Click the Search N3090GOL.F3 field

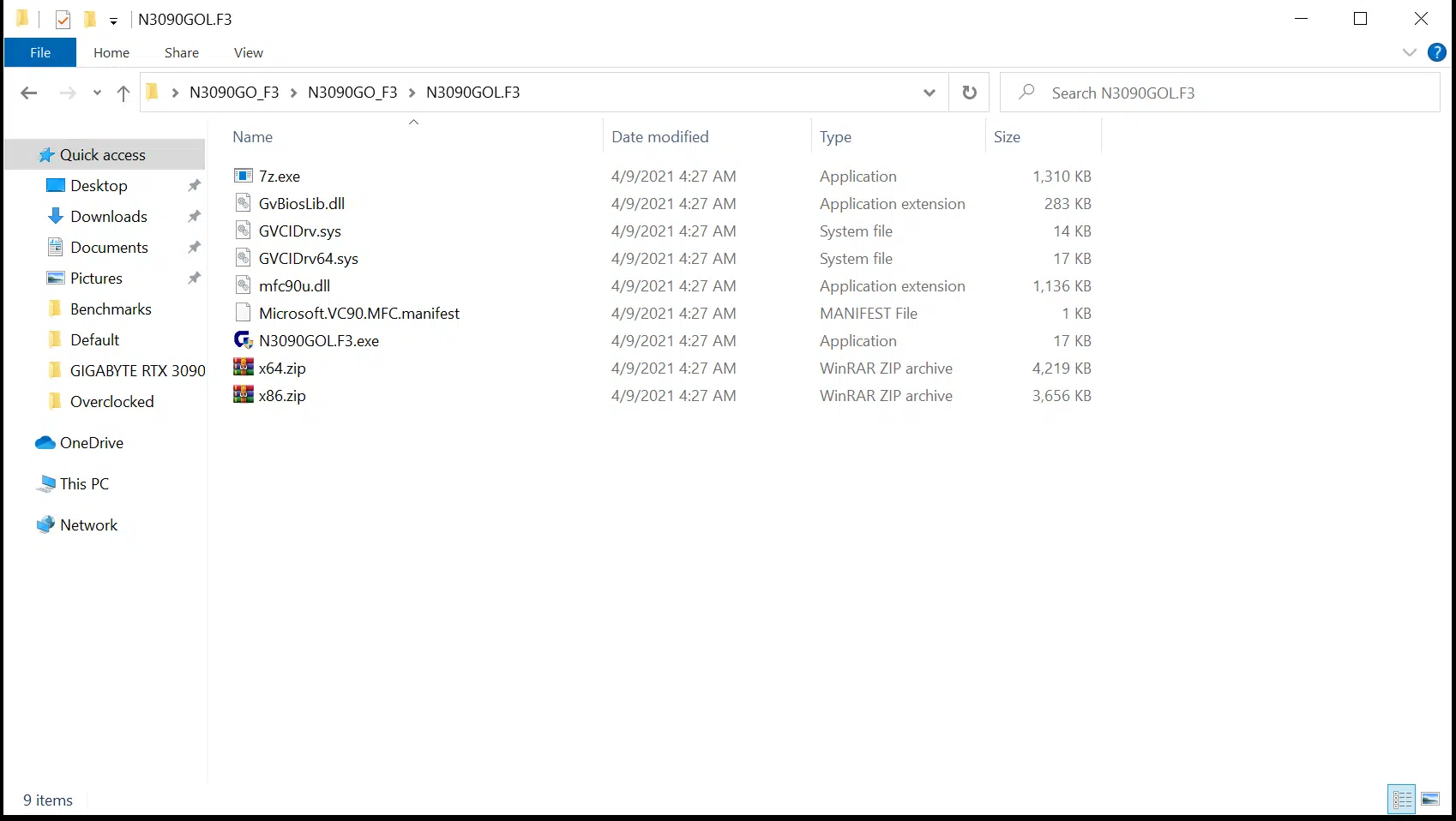[1220, 93]
